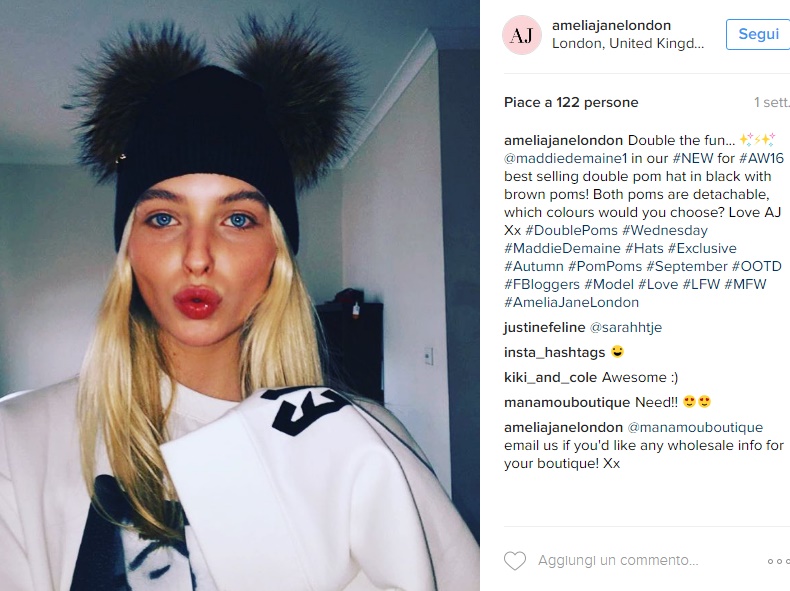Image resolution: width=790 pixels, height=591 pixels.
Task: Visit kiki_and_cole's profile
Action: (550, 377)
